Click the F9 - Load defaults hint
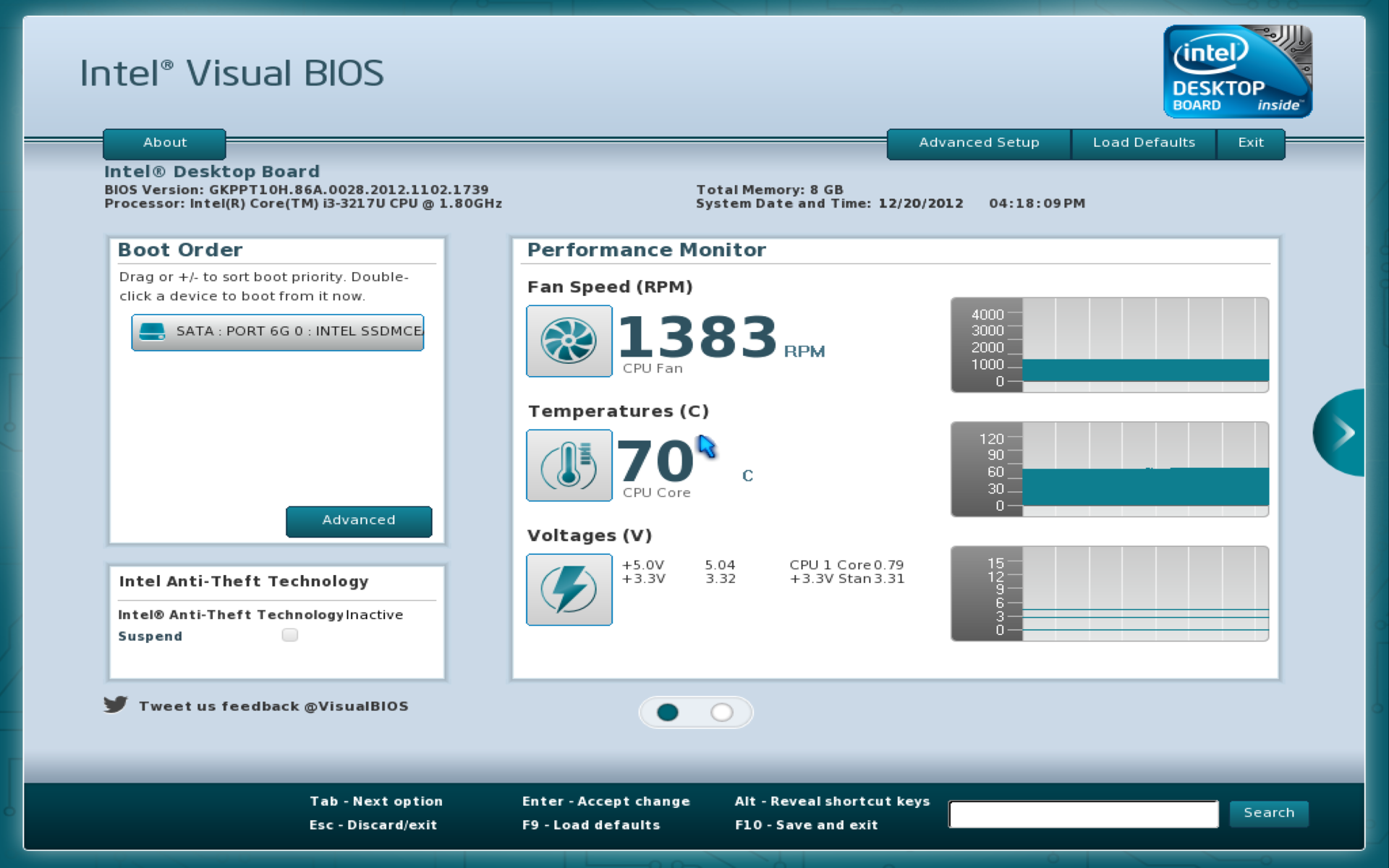The image size is (1389, 868). point(591,825)
